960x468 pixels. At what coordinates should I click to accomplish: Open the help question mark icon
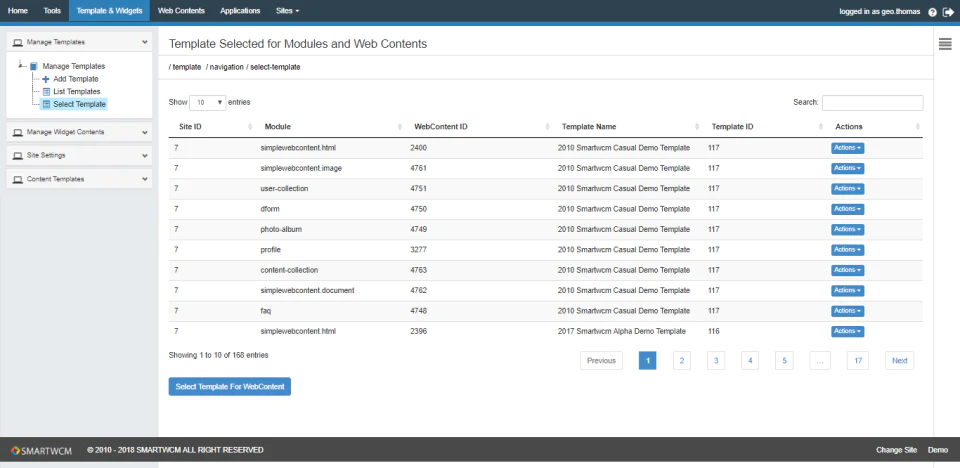932,12
